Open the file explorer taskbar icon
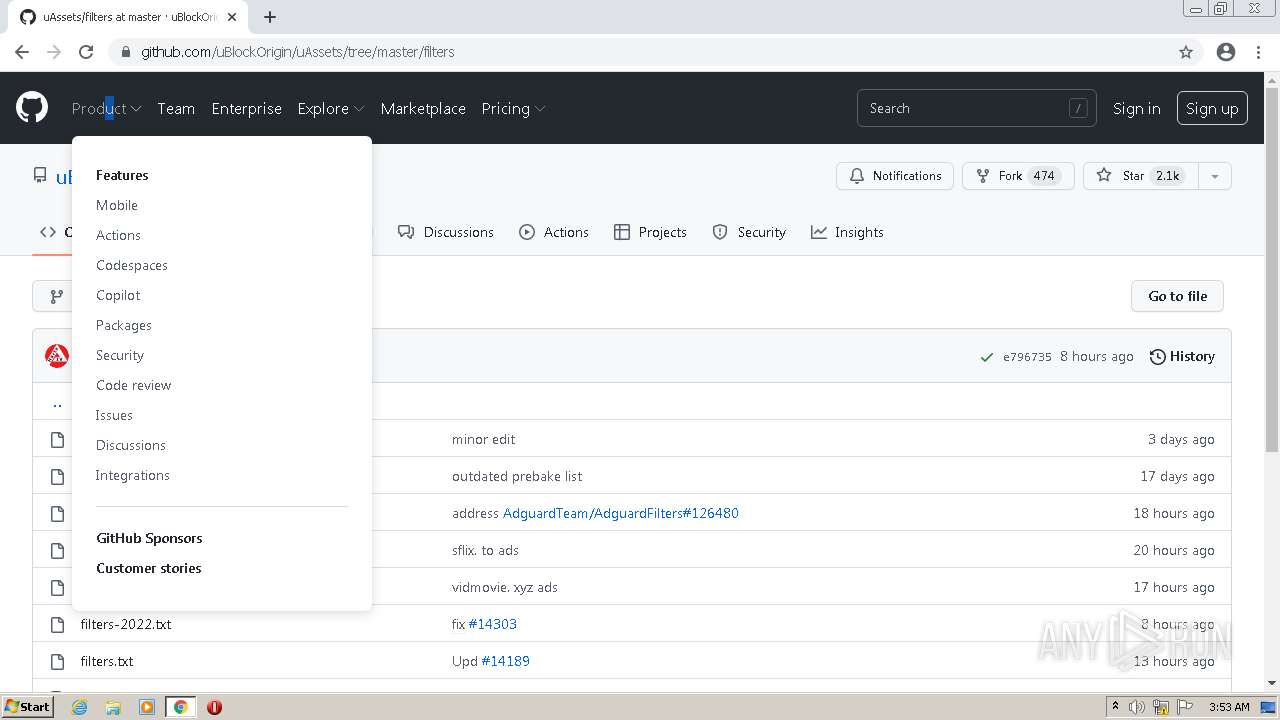This screenshot has width=1280, height=720. (113, 707)
